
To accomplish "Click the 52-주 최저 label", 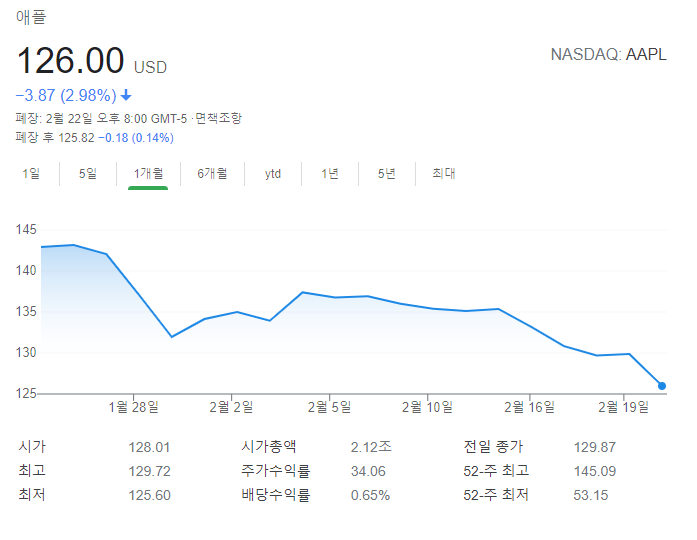I will coord(496,495).
